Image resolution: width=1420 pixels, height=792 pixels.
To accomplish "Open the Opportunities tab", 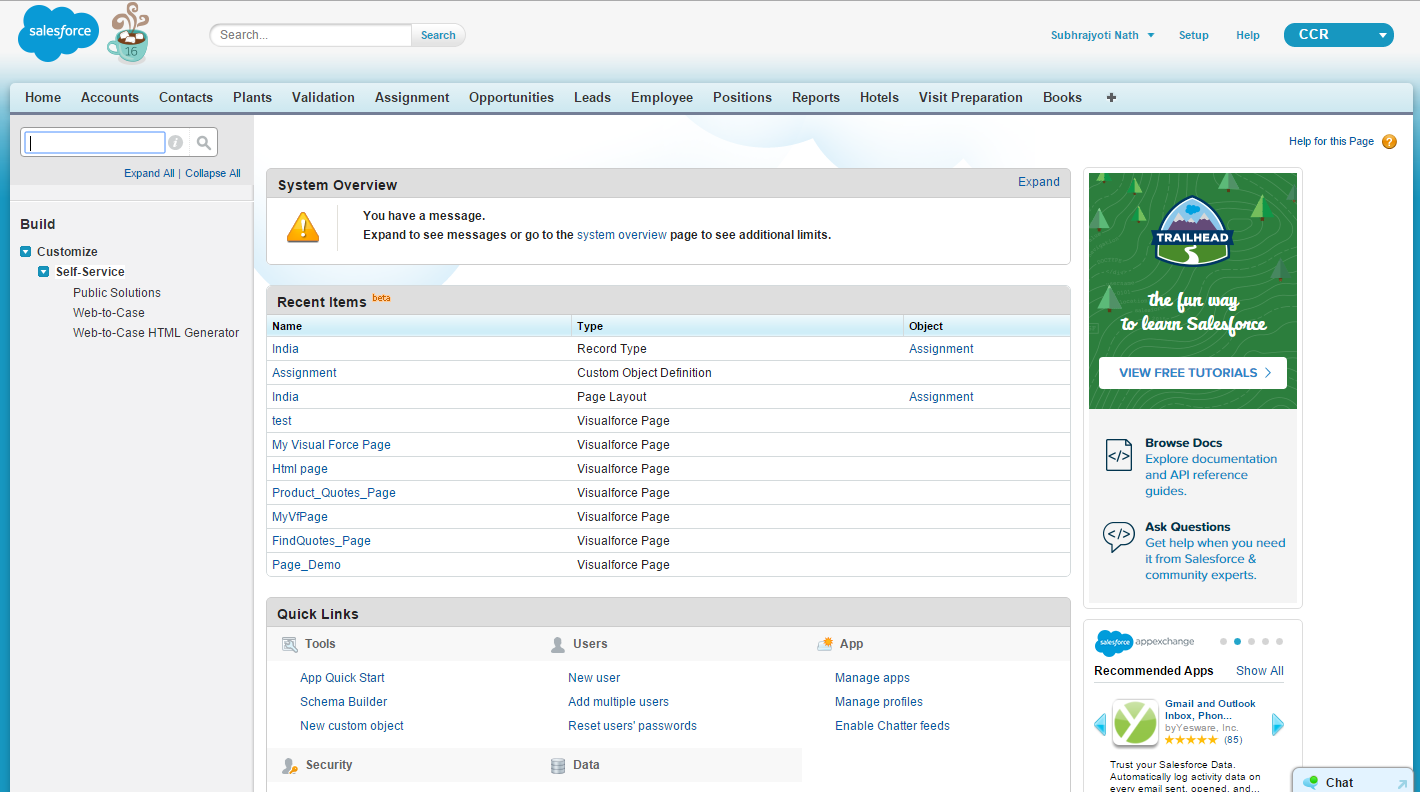I will click(511, 97).
